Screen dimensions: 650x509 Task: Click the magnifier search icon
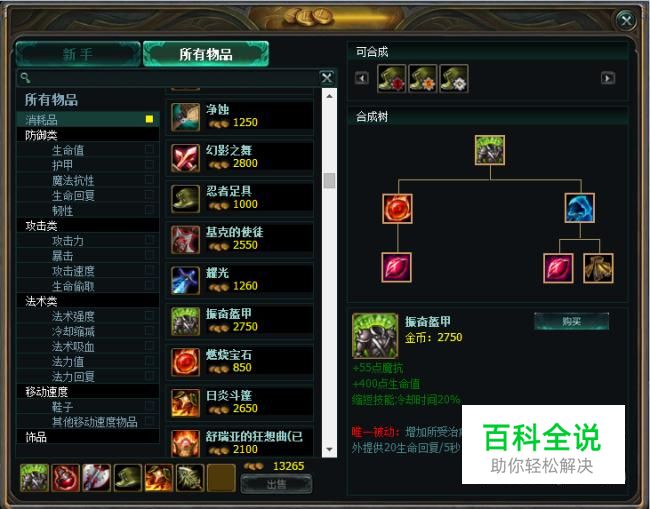(25, 78)
